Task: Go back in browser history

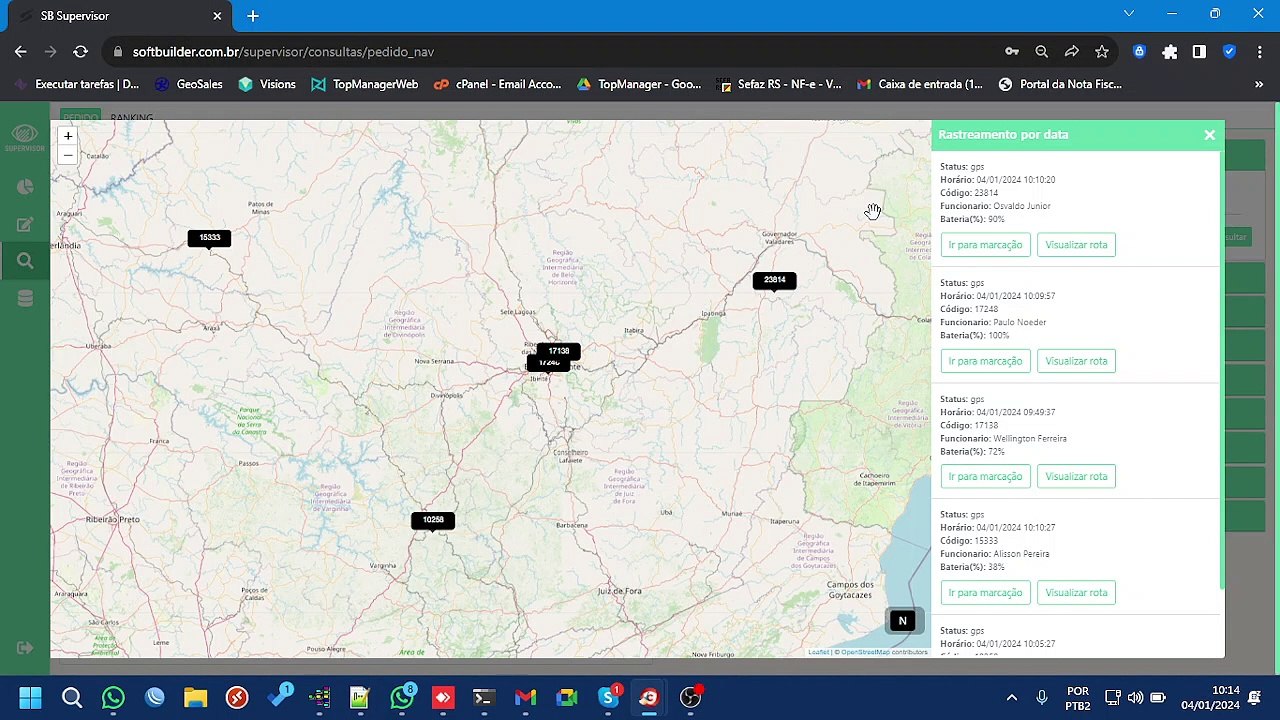Action: coord(21,52)
